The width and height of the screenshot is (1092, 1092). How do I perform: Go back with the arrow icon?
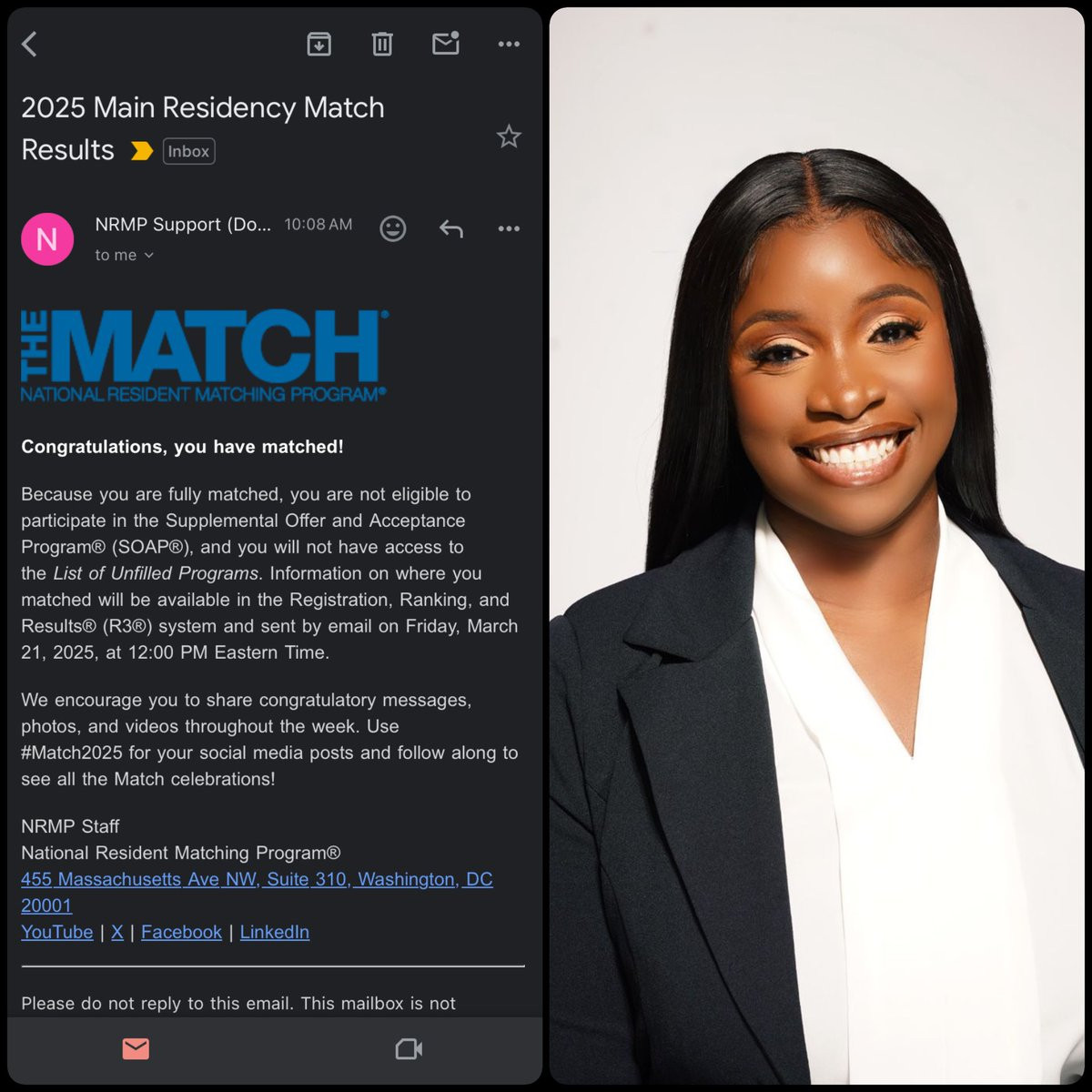[x=30, y=44]
